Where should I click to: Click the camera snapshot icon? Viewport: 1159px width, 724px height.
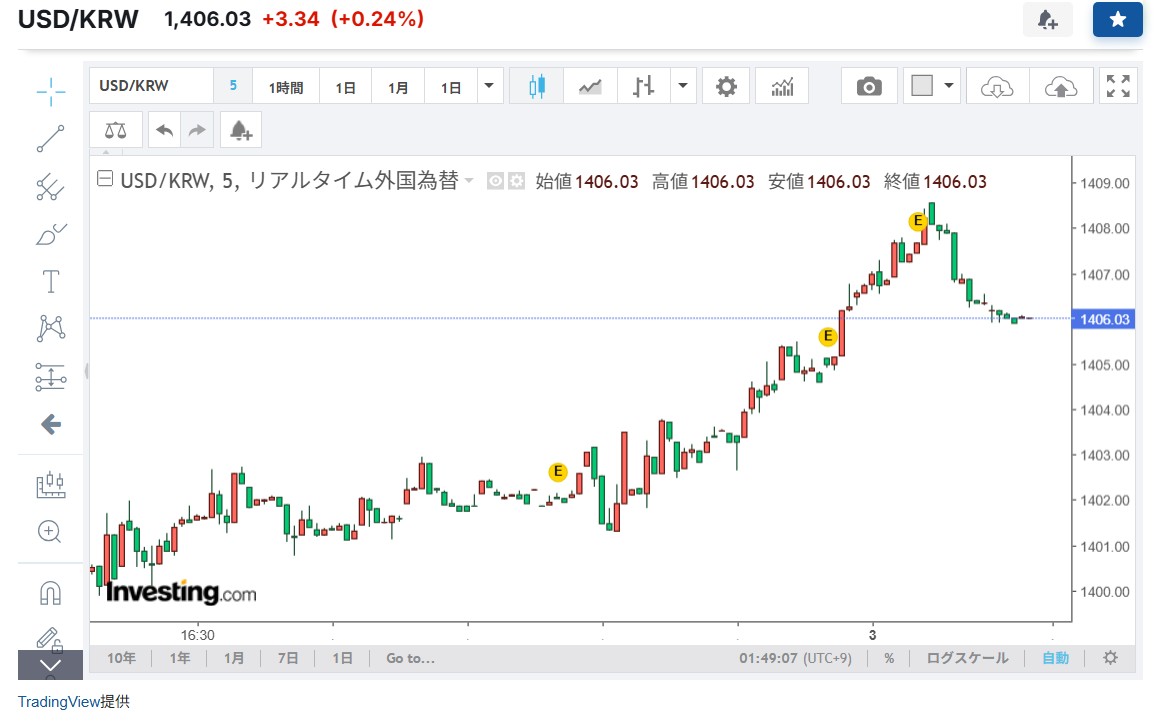(869, 87)
